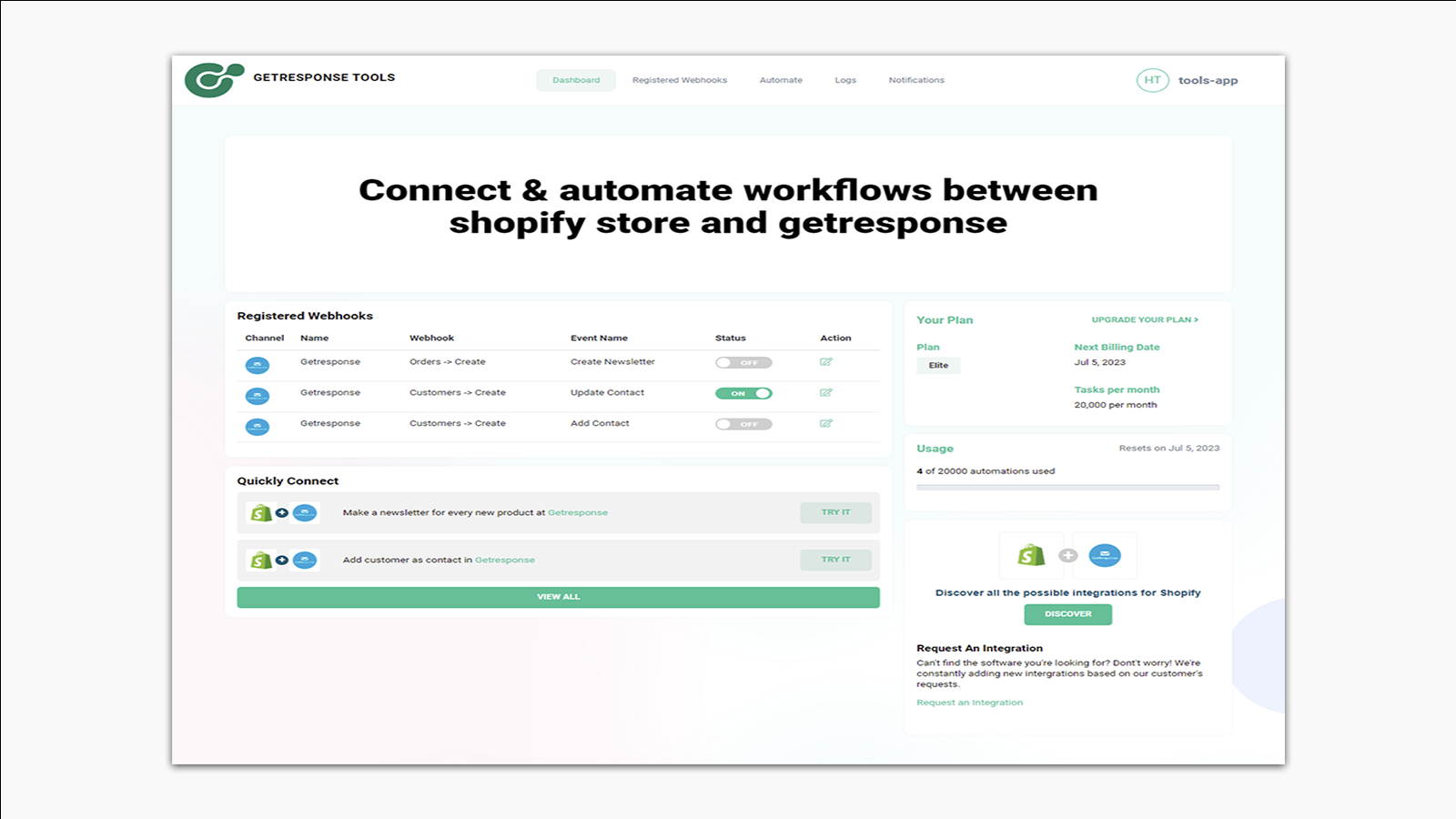Edit the Create Newsletter webhook
1456x819 pixels.
point(826,362)
